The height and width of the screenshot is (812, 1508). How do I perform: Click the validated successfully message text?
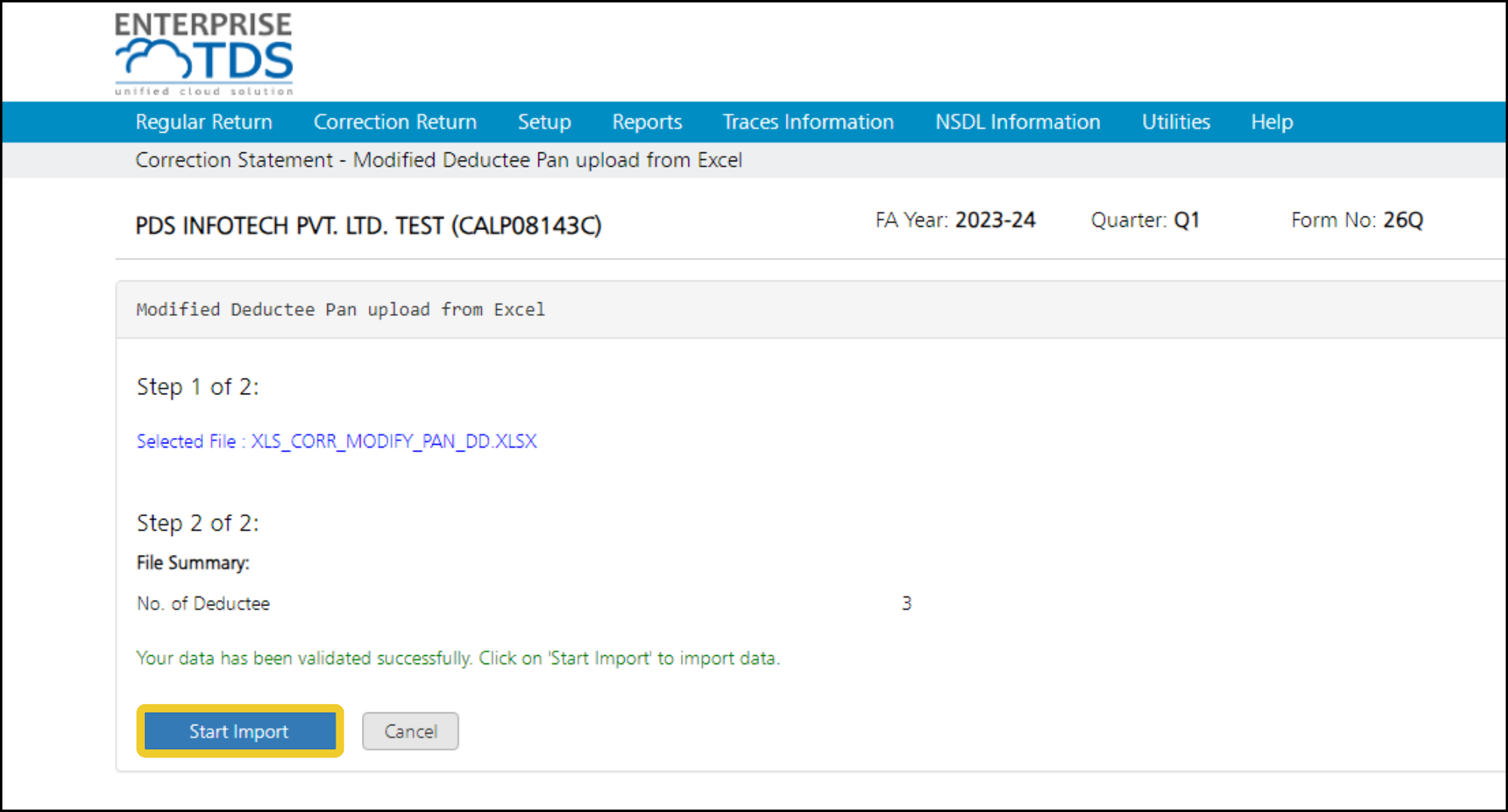coord(458,658)
